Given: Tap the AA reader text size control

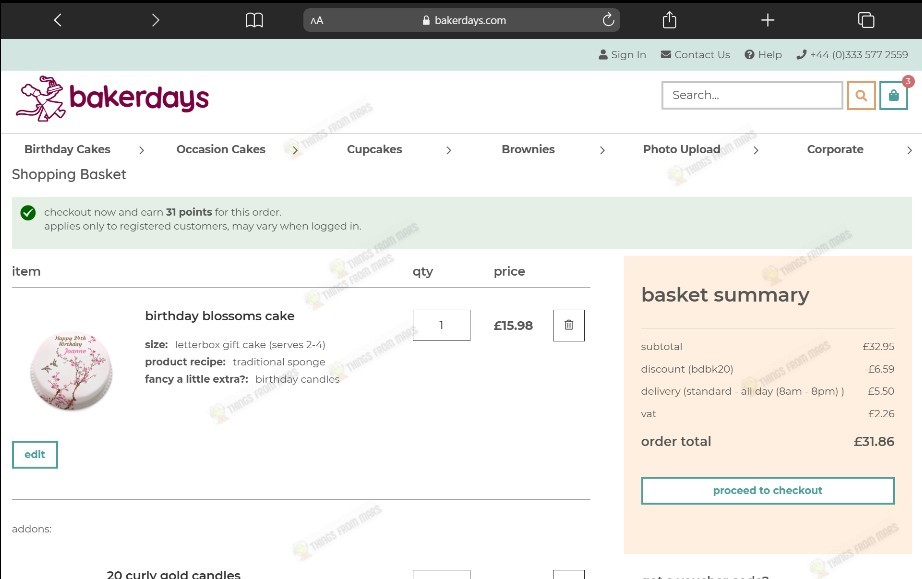Looking at the screenshot, I should click(317, 21).
